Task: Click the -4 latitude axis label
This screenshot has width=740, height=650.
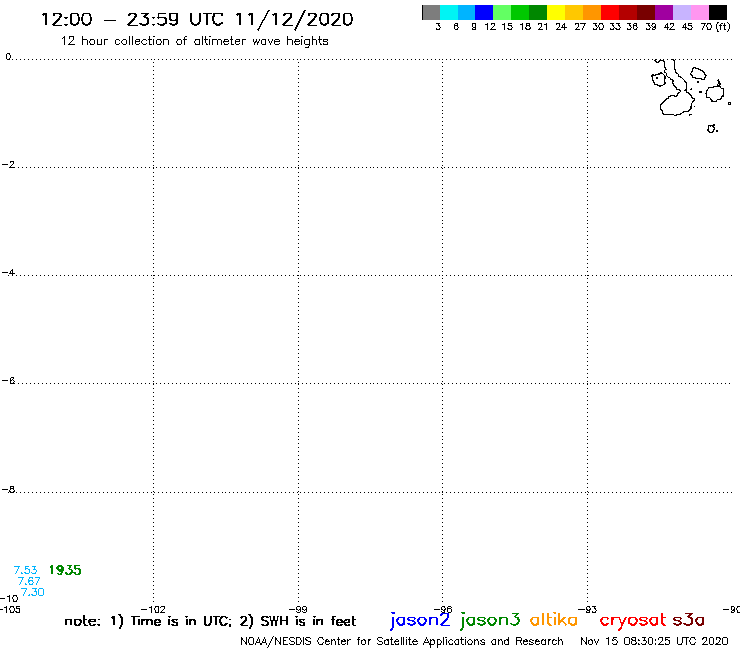Action: pyautogui.click(x=8, y=272)
